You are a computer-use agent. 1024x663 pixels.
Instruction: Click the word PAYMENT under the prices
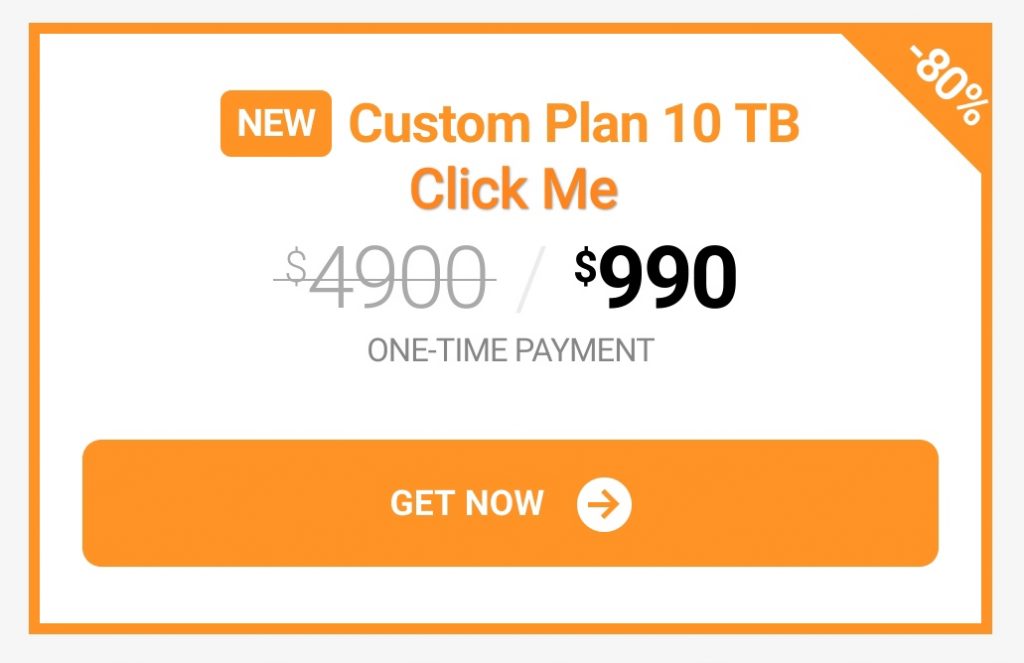(585, 351)
